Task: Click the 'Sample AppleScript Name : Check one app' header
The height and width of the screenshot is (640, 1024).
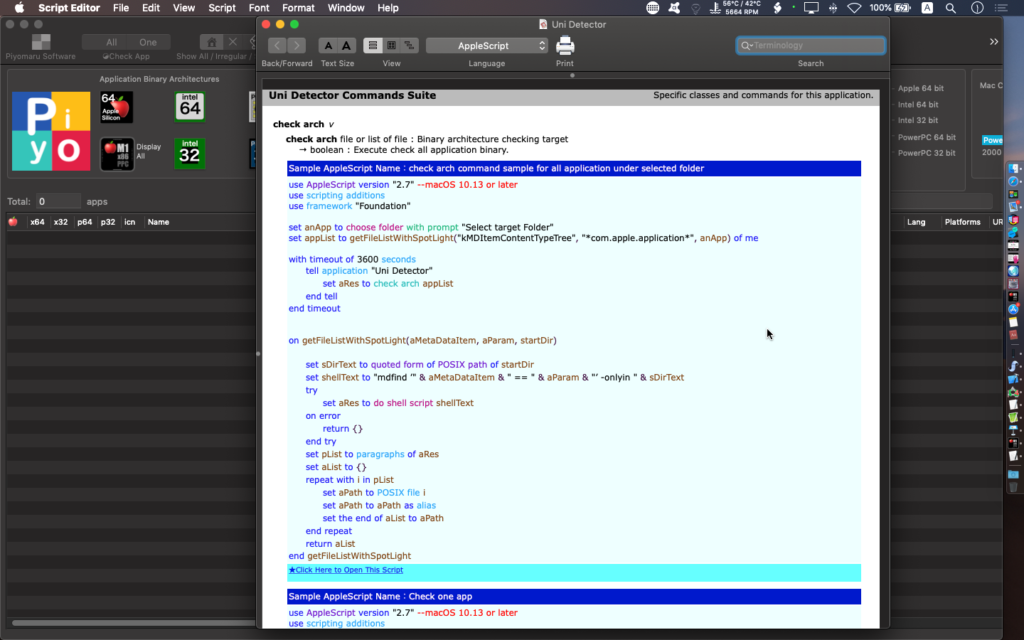Action: (574, 596)
